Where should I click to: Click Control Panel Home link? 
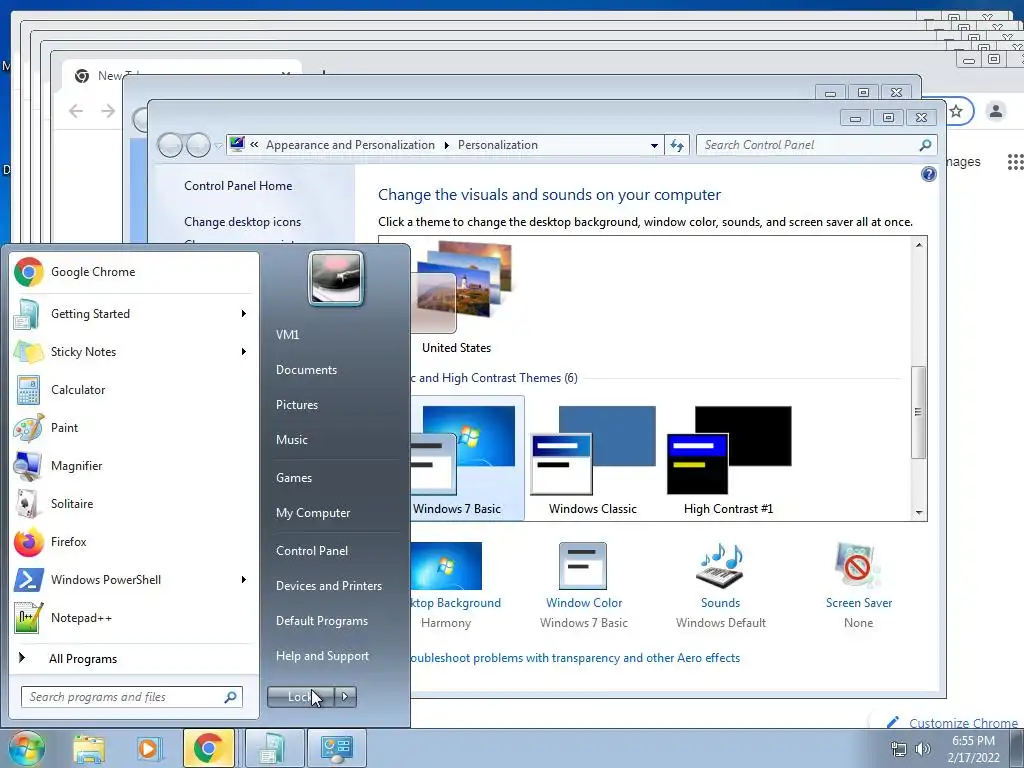pyautogui.click(x=238, y=185)
